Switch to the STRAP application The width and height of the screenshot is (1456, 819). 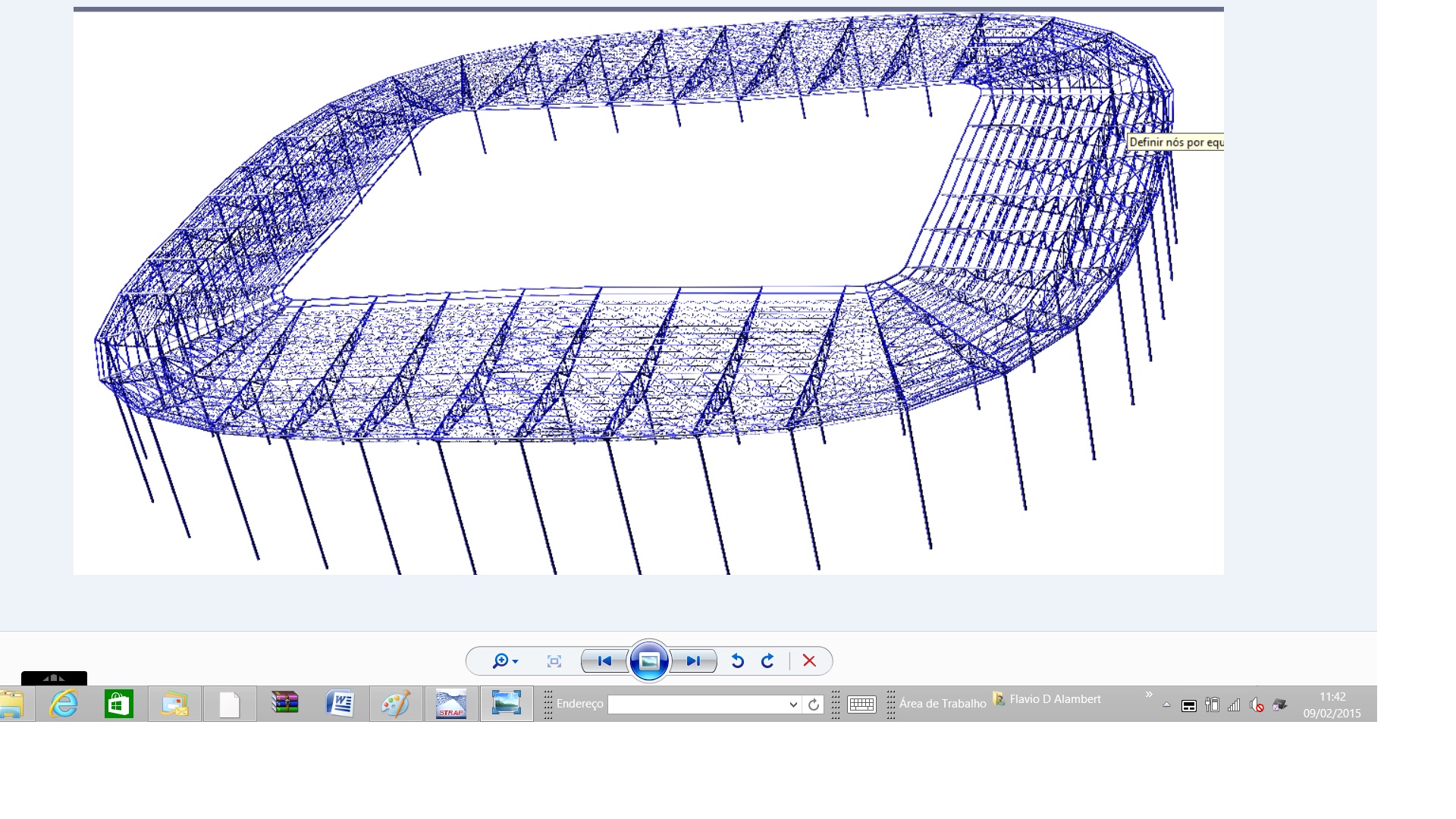pyautogui.click(x=451, y=704)
